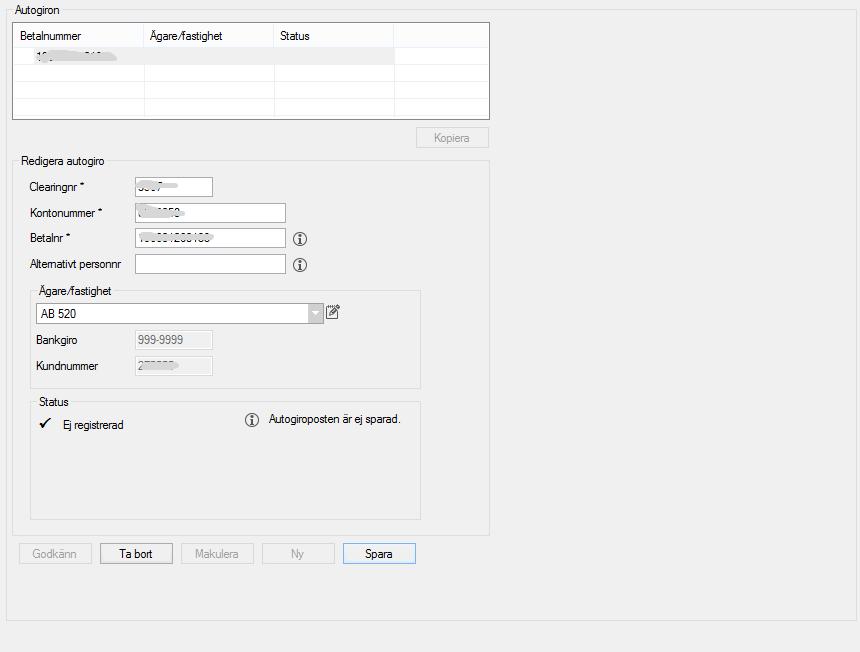Sort by Status column header
The image size is (860, 652).
click(x=333, y=36)
